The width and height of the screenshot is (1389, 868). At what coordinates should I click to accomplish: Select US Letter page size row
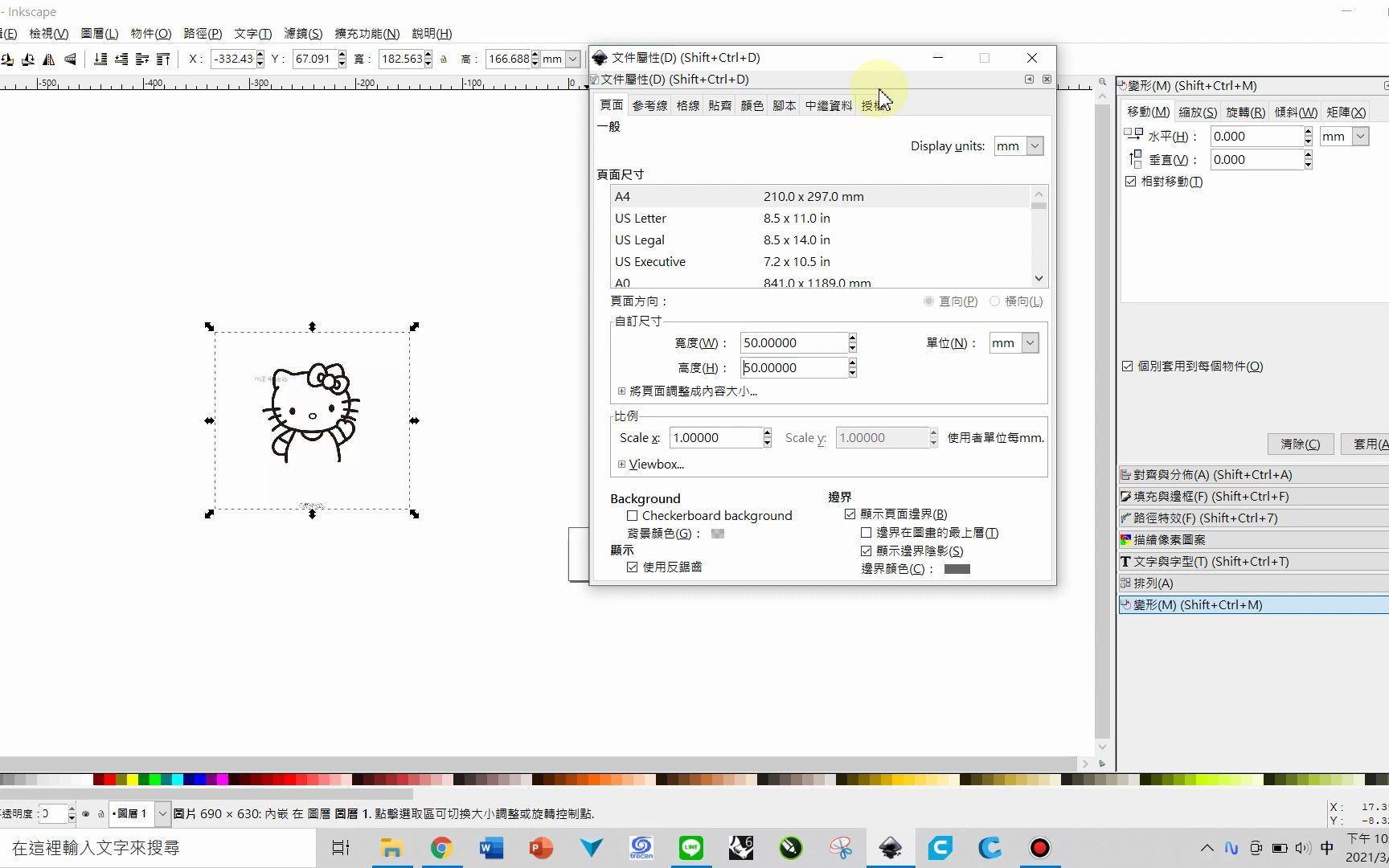(820, 219)
